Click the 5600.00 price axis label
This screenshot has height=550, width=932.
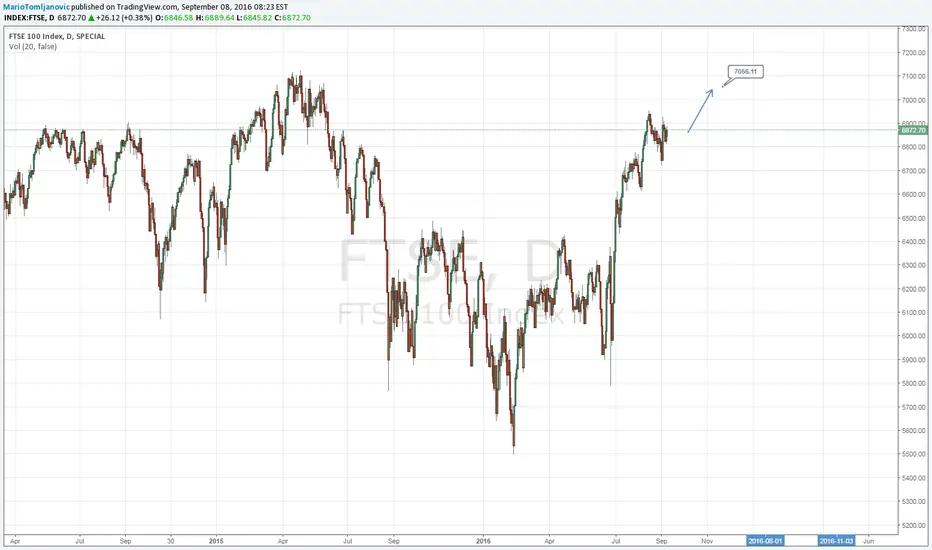click(914, 430)
